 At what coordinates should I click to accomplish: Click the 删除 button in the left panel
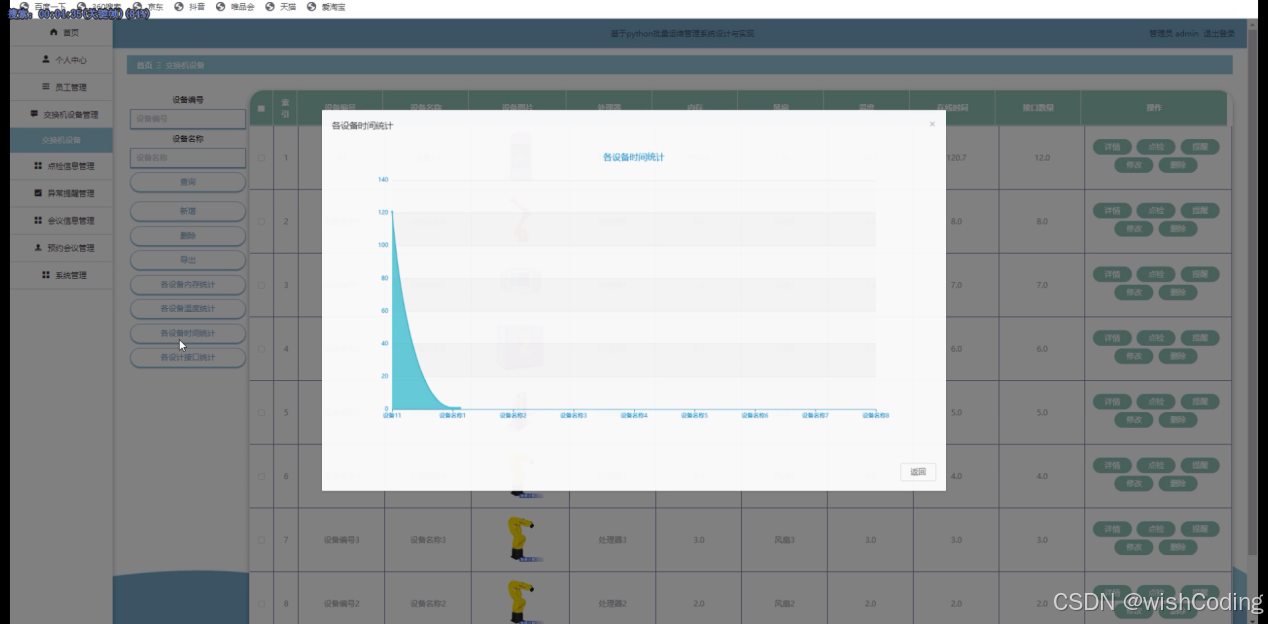pyautogui.click(x=188, y=236)
